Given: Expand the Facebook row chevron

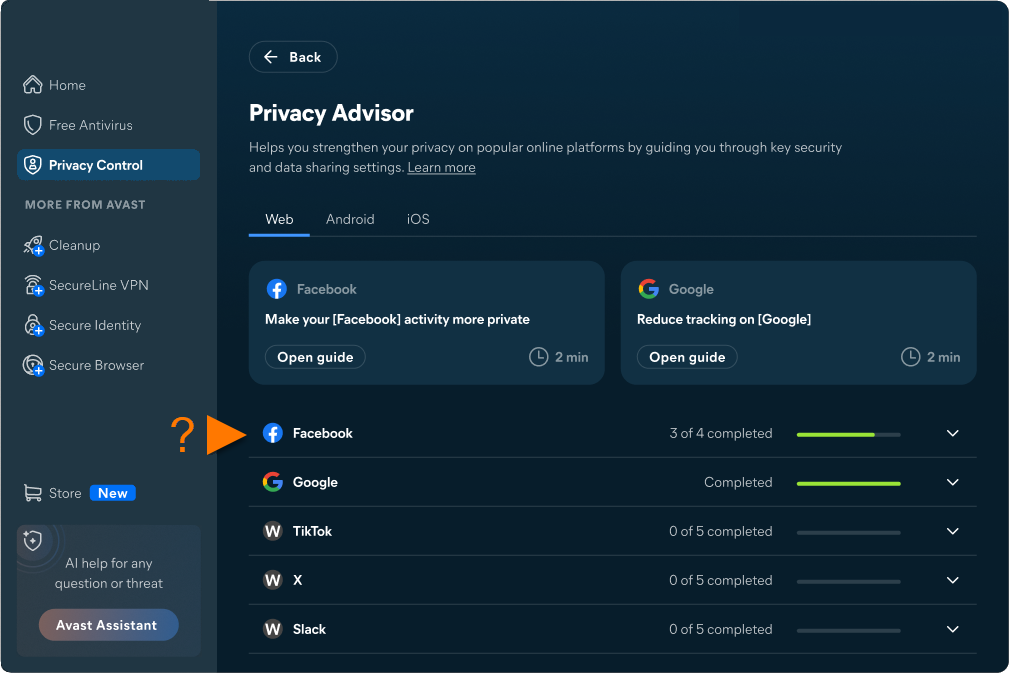Looking at the screenshot, I should point(953,433).
